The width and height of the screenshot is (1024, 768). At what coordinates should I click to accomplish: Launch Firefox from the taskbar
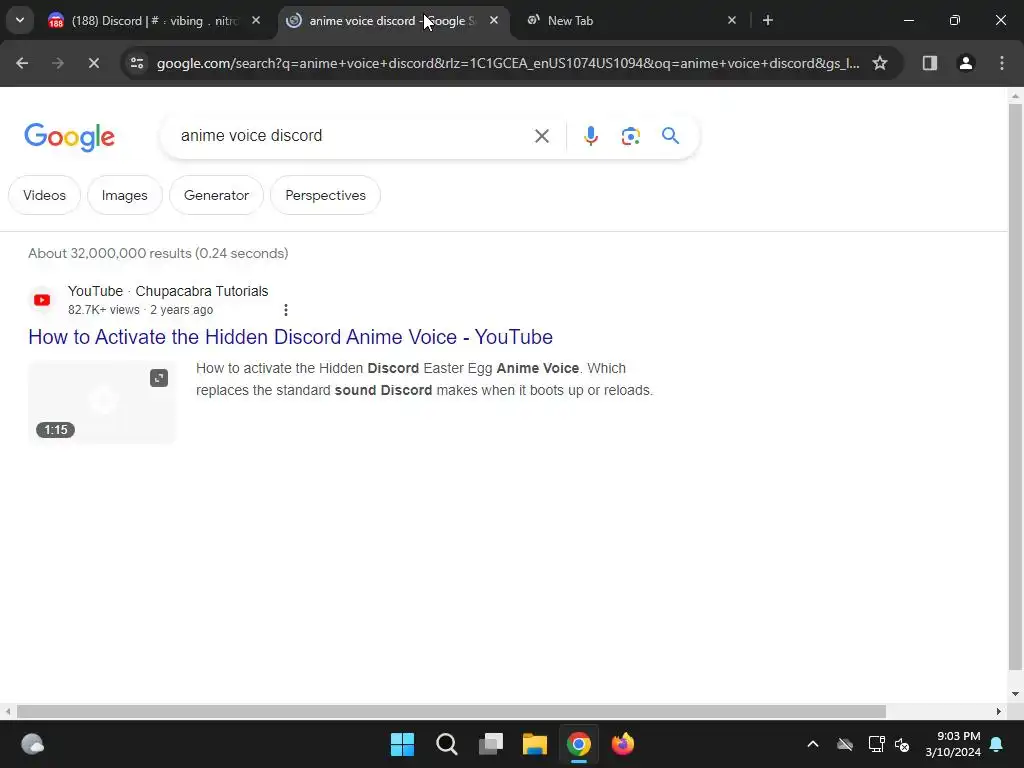point(623,744)
